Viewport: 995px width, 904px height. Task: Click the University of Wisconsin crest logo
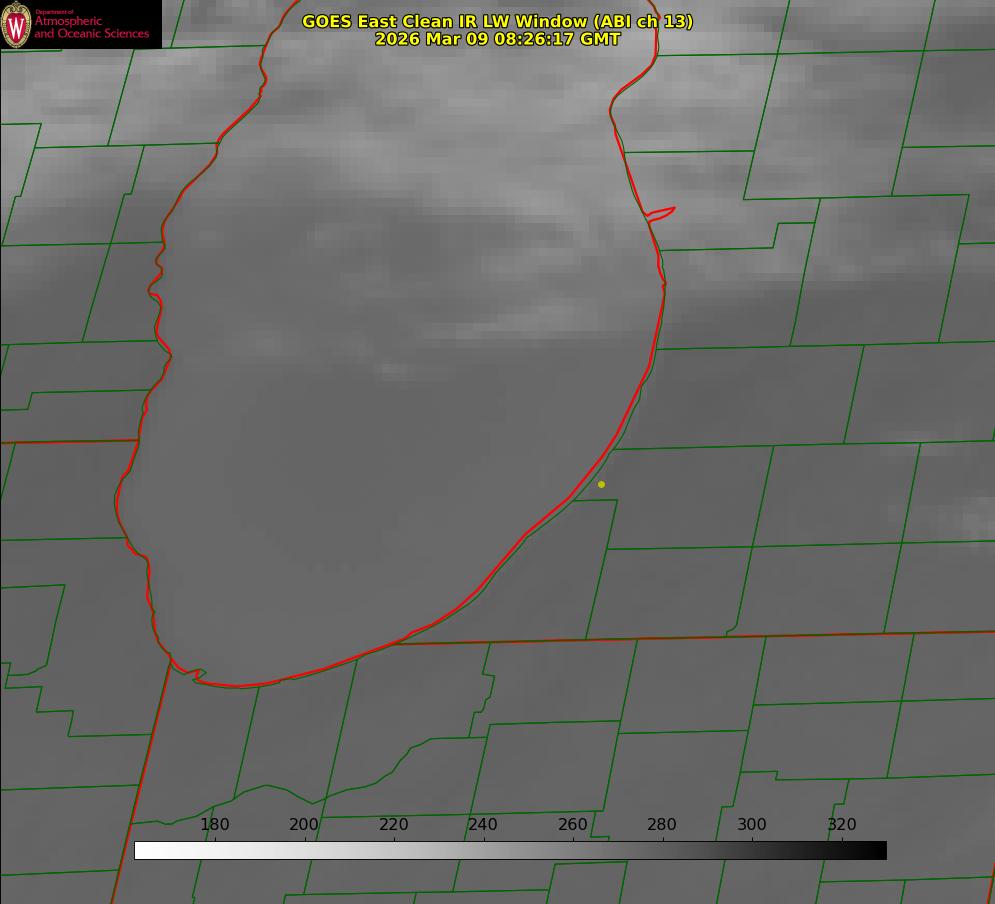pyautogui.click(x=17, y=24)
